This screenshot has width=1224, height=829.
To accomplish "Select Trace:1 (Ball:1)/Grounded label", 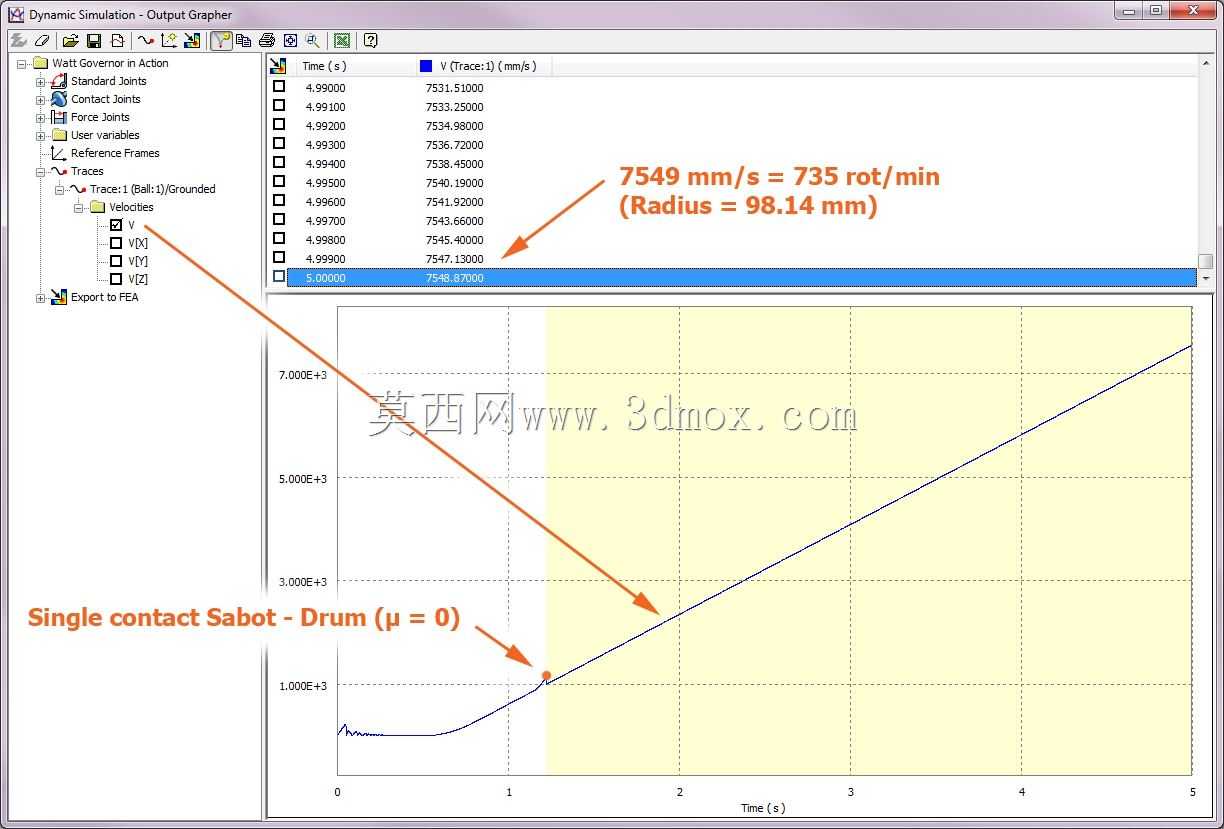I will [x=152, y=189].
